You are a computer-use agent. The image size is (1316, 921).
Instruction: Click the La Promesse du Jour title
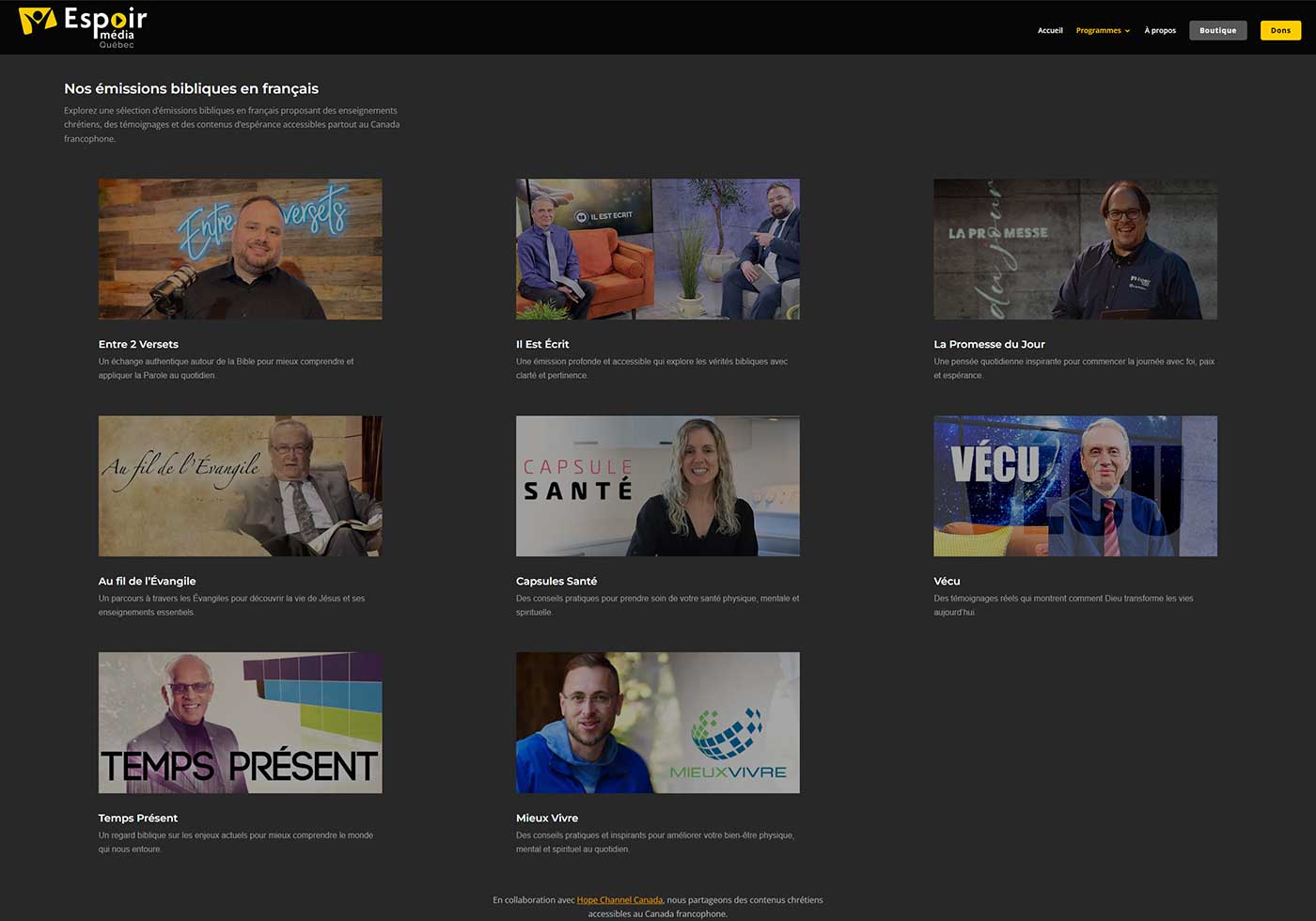[x=989, y=344]
